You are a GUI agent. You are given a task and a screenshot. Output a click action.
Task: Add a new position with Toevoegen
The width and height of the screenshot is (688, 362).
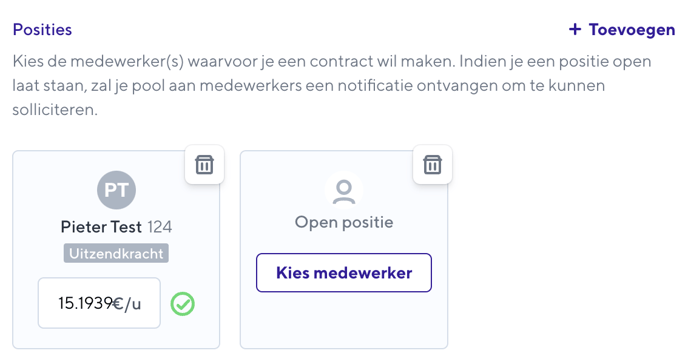click(x=622, y=29)
